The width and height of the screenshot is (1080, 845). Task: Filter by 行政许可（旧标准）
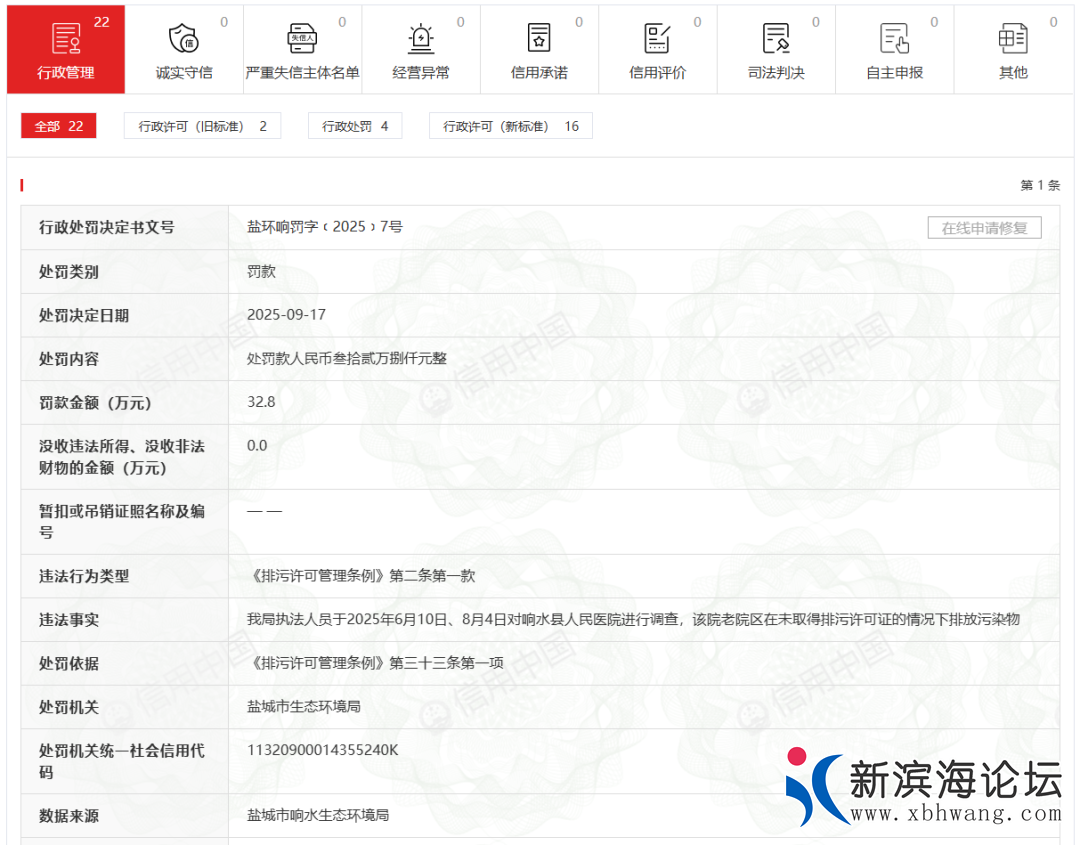tap(202, 126)
